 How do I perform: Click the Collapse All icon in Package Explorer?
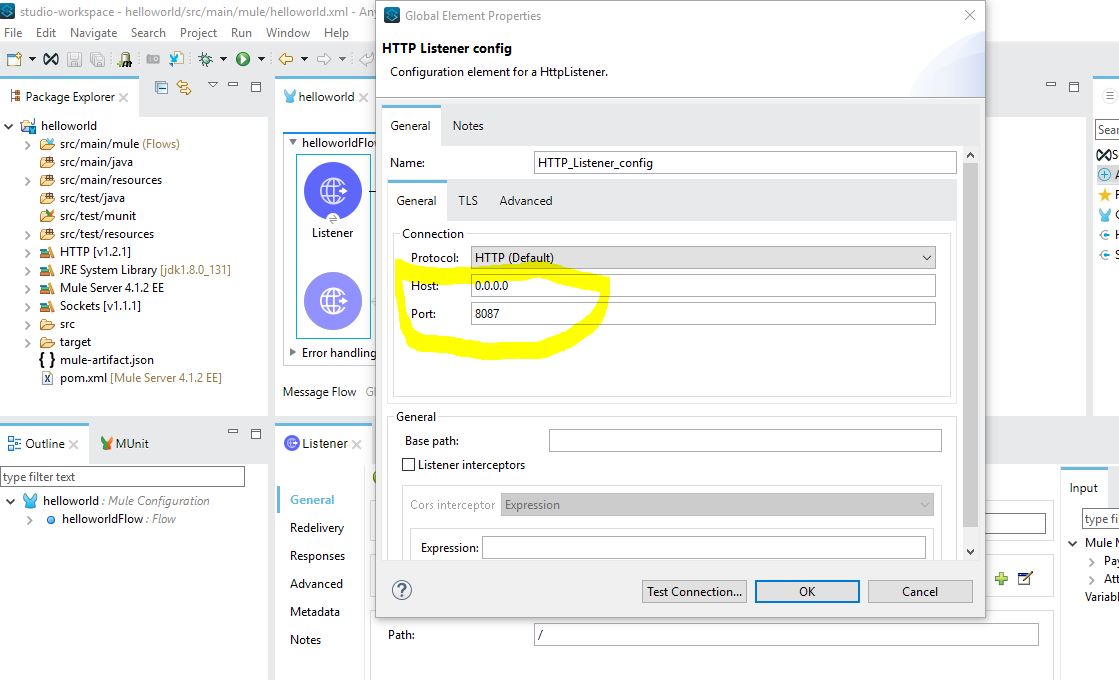(161, 88)
